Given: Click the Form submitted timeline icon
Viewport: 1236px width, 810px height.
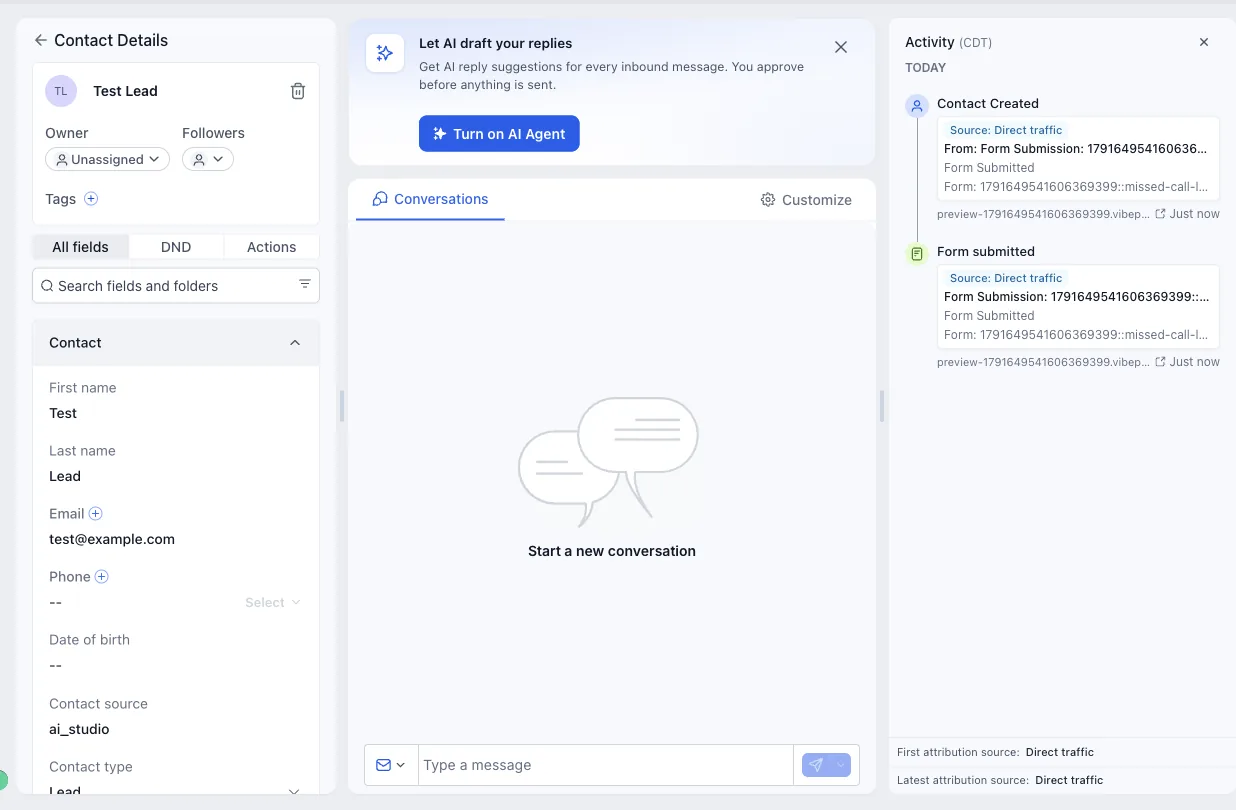Looking at the screenshot, I should [x=917, y=254].
